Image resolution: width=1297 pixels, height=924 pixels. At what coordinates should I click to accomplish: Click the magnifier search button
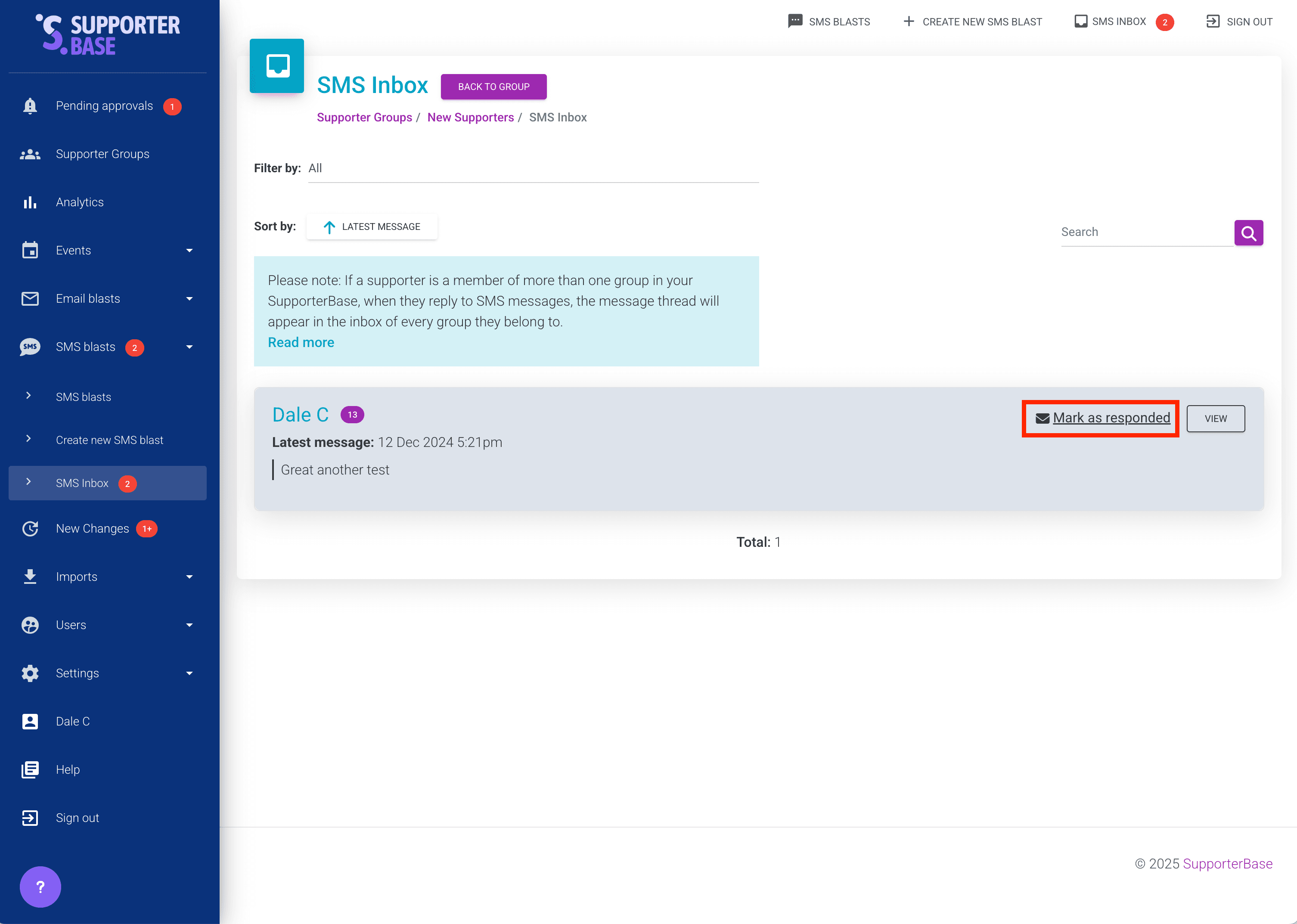coord(1248,233)
